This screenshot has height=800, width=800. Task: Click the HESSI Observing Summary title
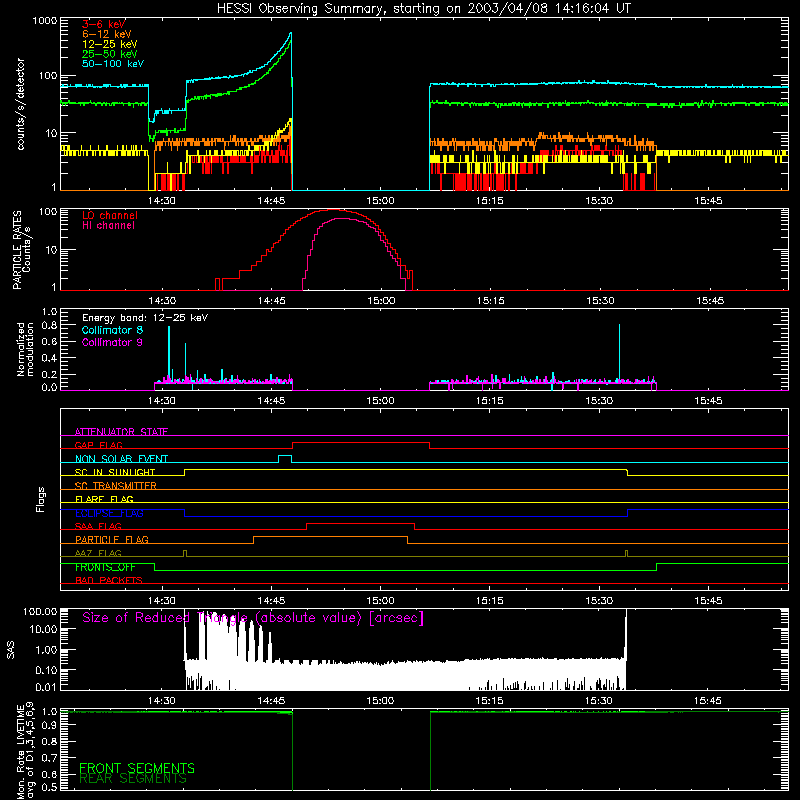pos(423,9)
